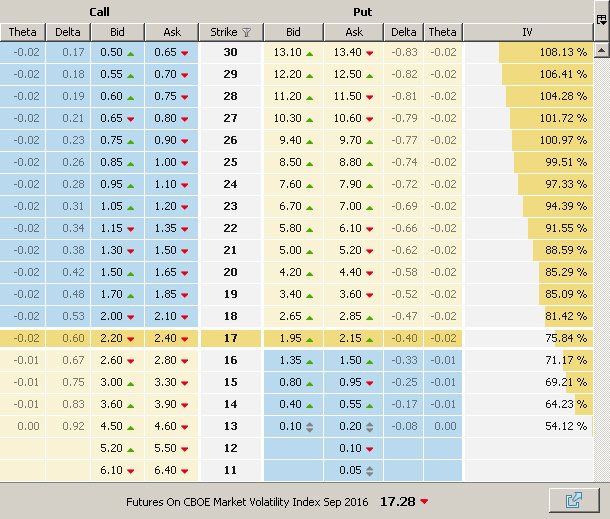
Task: Click the put Bid column header
Action: [x=293, y=32]
